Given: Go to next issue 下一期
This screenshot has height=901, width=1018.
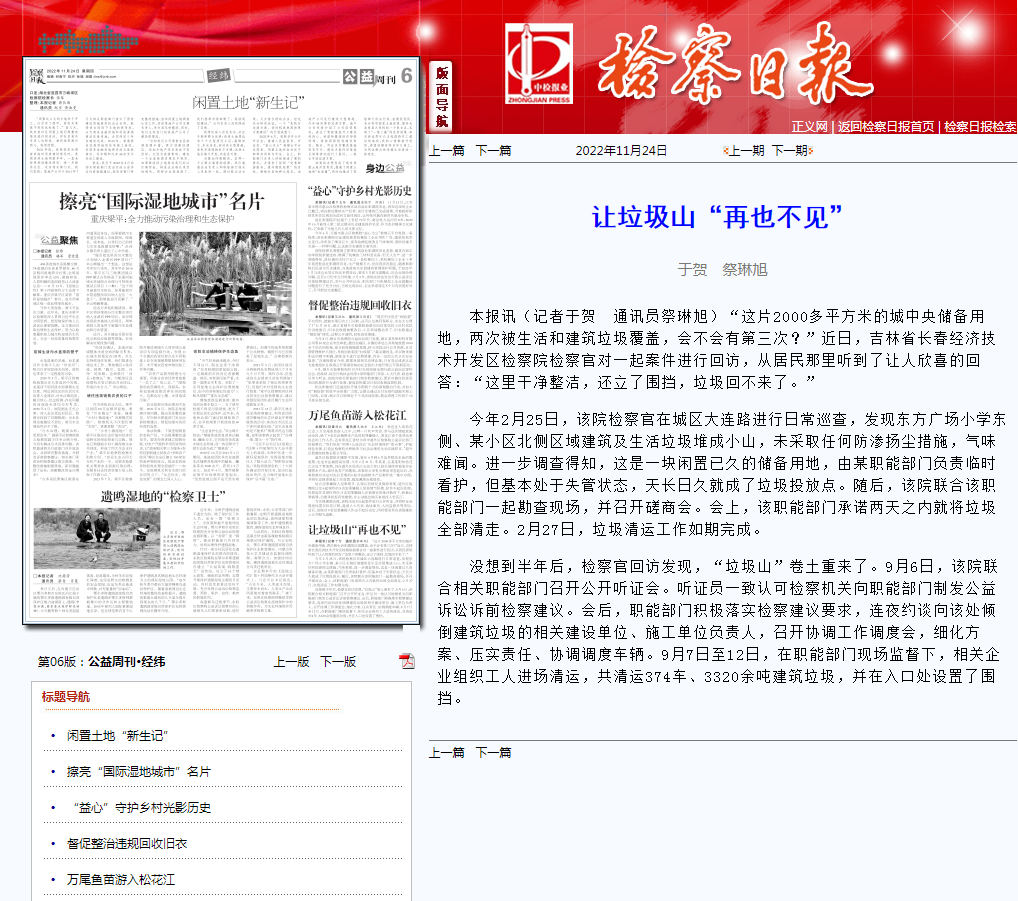Looking at the screenshot, I should [x=789, y=151].
